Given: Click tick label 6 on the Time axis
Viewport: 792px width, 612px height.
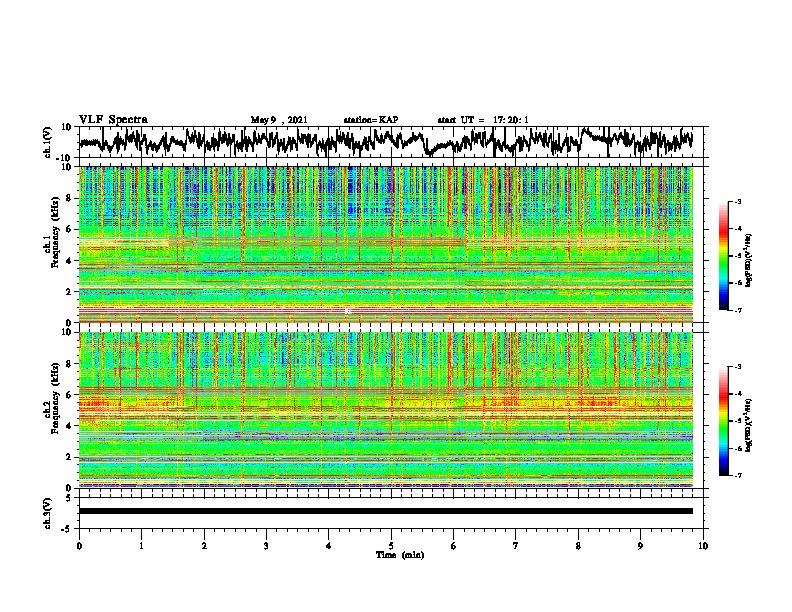Looking at the screenshot, I should 454,546.
